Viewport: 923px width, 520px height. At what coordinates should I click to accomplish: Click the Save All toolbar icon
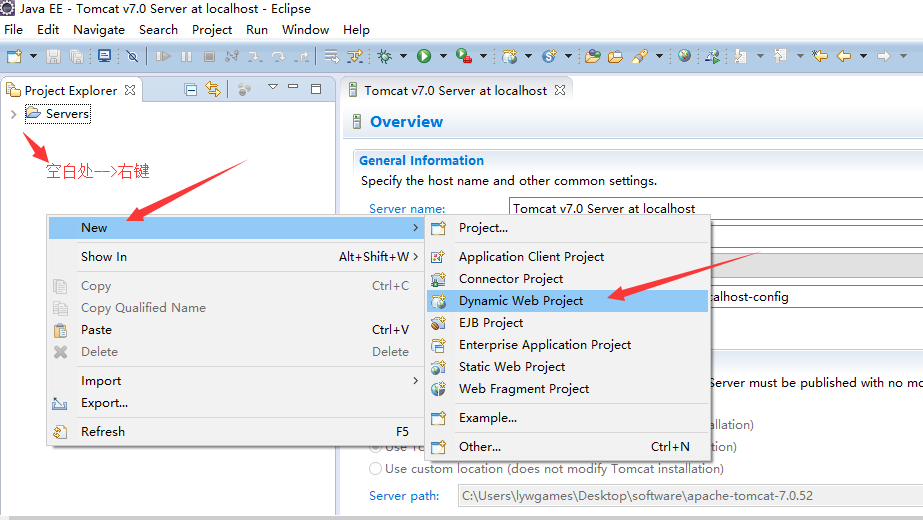pos(77,57)
